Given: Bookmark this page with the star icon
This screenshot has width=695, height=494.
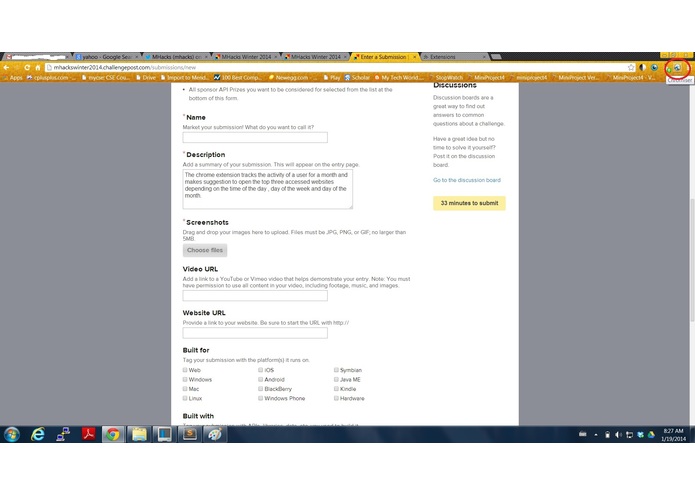Looking at the screenshot, I should pos(631,67).
